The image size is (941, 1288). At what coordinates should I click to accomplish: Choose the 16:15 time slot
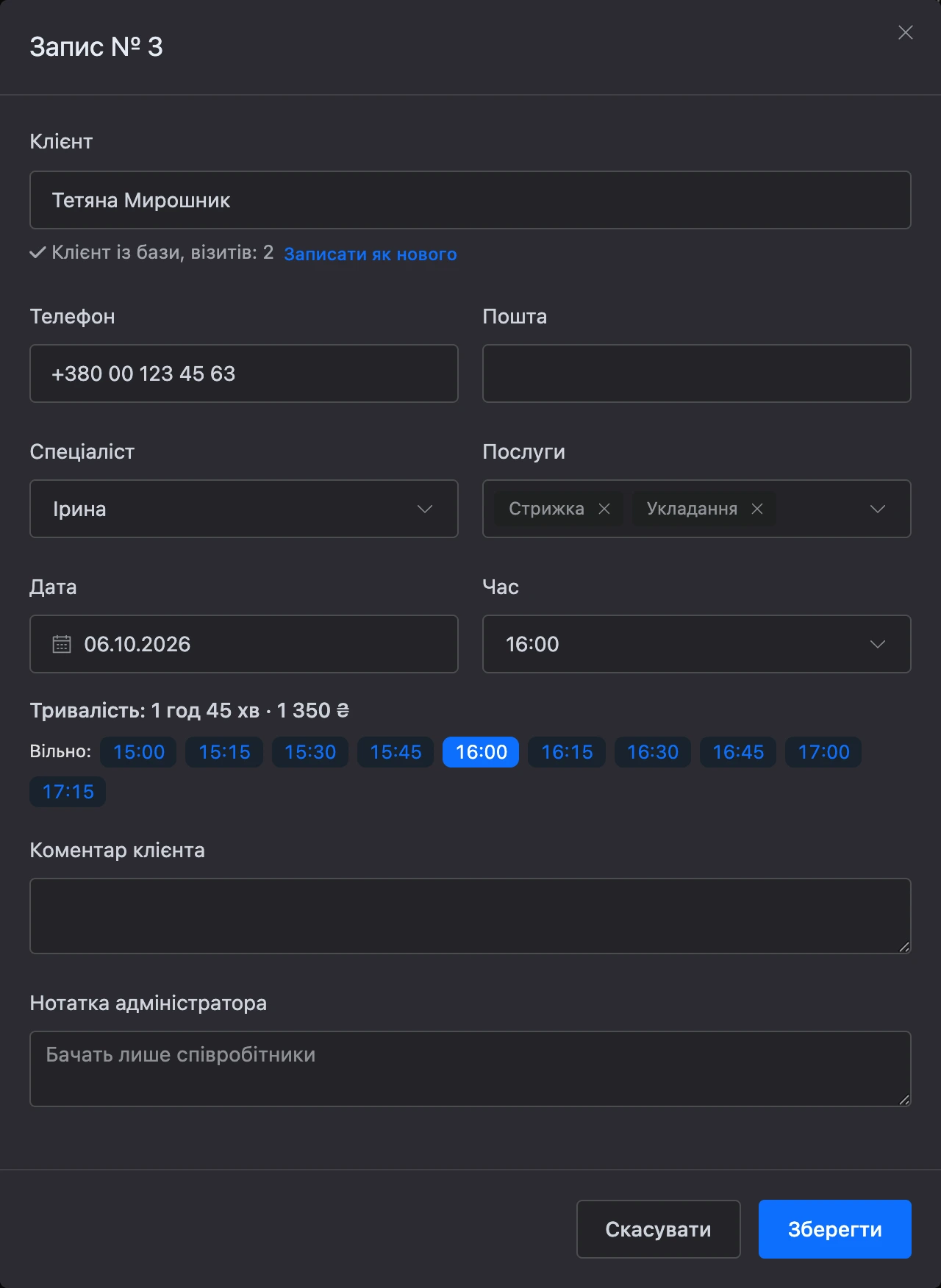tap(567, 752)
